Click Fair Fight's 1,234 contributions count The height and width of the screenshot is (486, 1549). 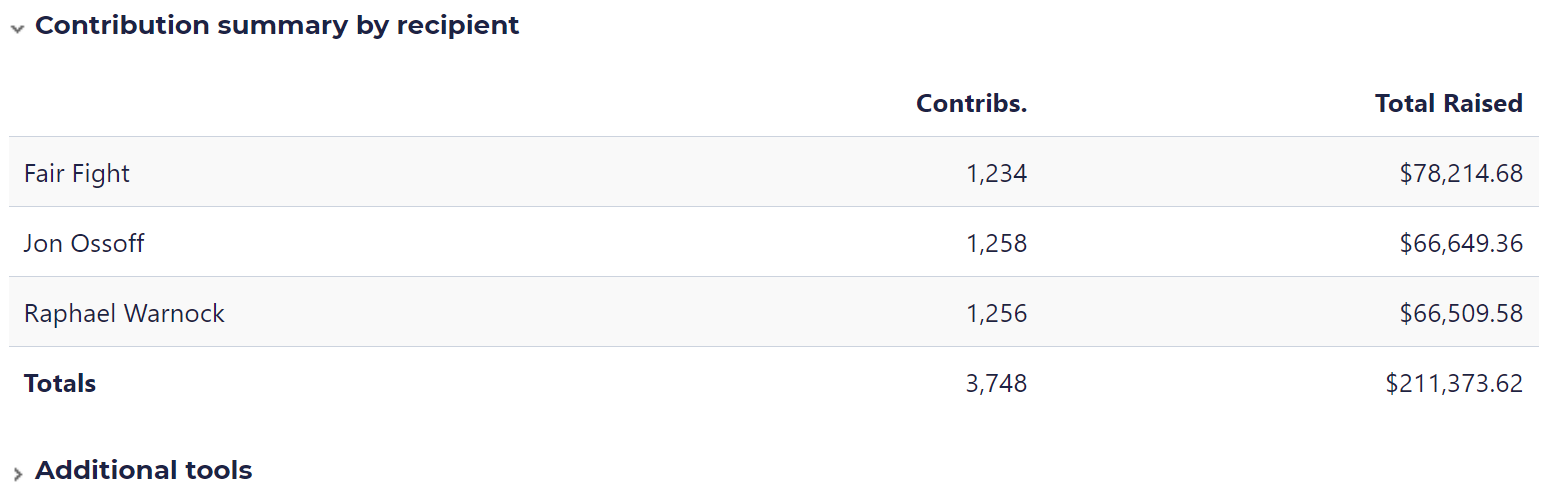(996, 173)
